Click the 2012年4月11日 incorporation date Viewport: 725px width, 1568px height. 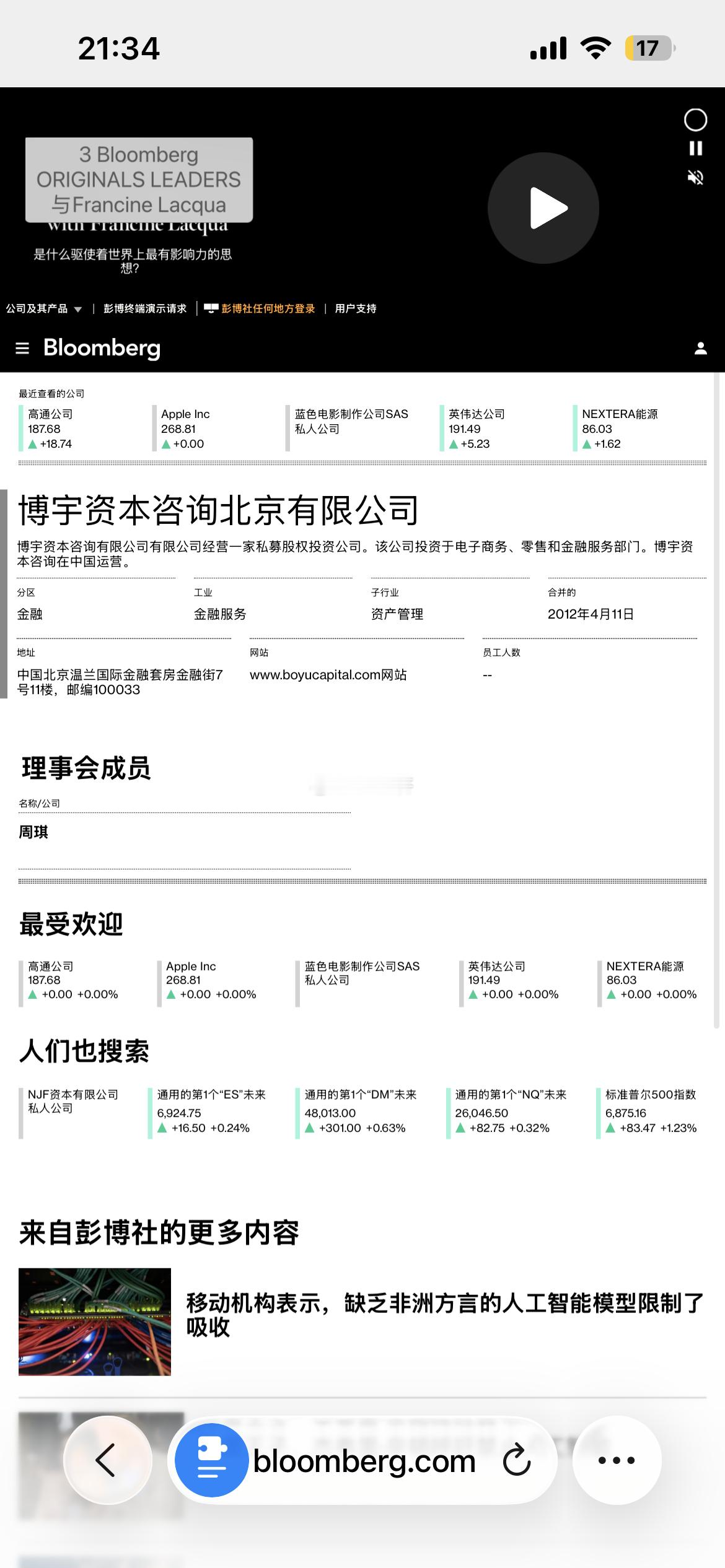pos(591,614)
